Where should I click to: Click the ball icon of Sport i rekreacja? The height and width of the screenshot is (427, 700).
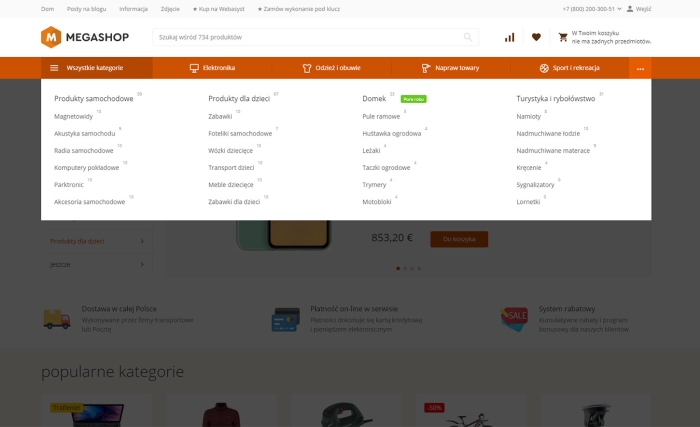[x=544, y=68]
